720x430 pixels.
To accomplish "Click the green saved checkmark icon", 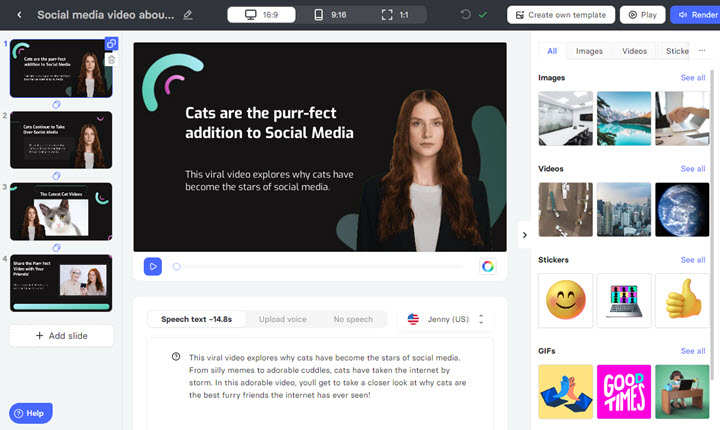I will pos(483,15).
